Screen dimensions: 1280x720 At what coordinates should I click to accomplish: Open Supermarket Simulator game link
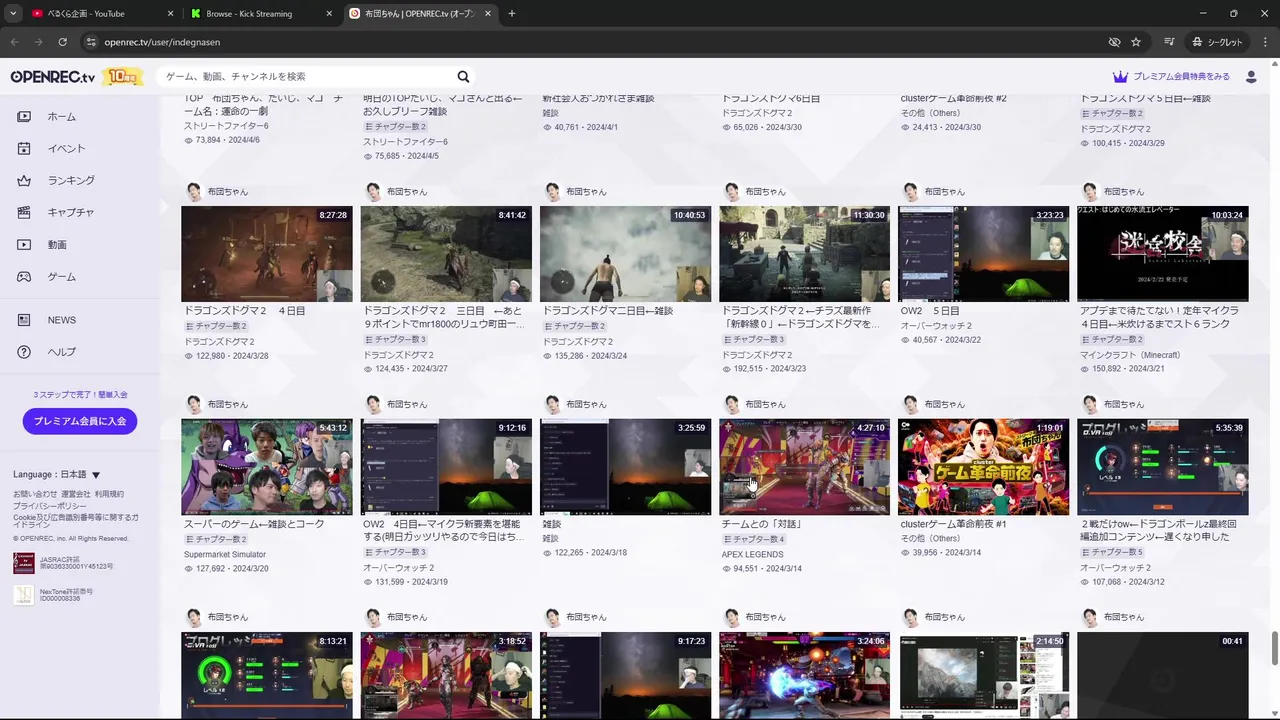[225, 554]
